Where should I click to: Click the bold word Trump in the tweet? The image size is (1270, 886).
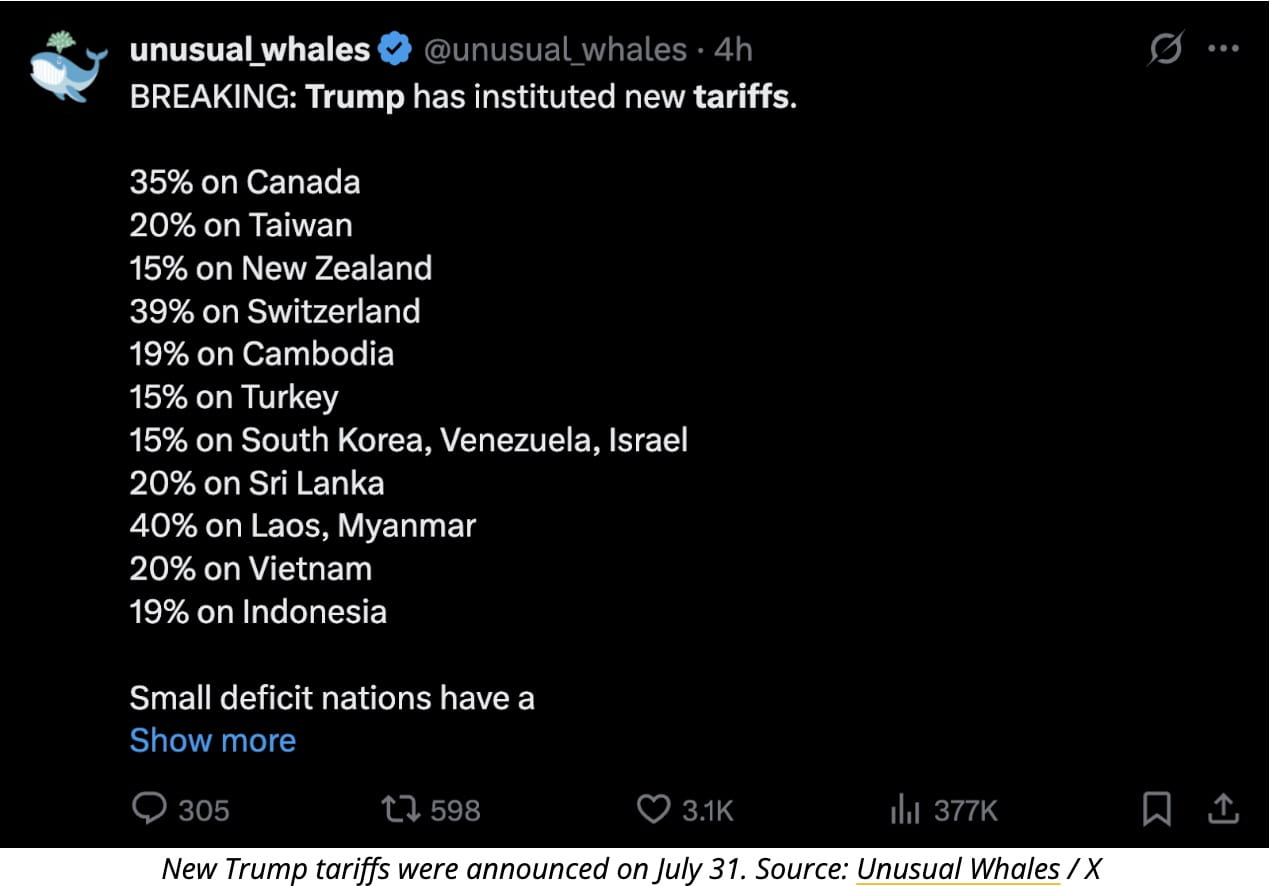(355, 98)
